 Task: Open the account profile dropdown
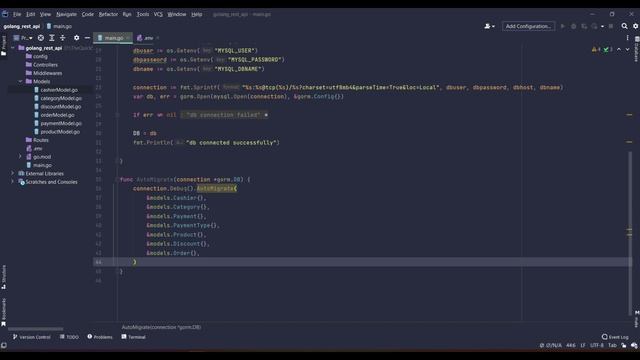tap(489, 26)
